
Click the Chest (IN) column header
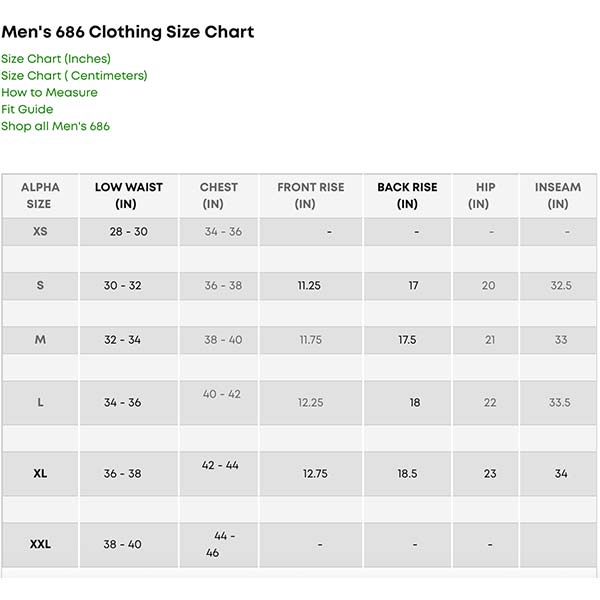(219, 195)
